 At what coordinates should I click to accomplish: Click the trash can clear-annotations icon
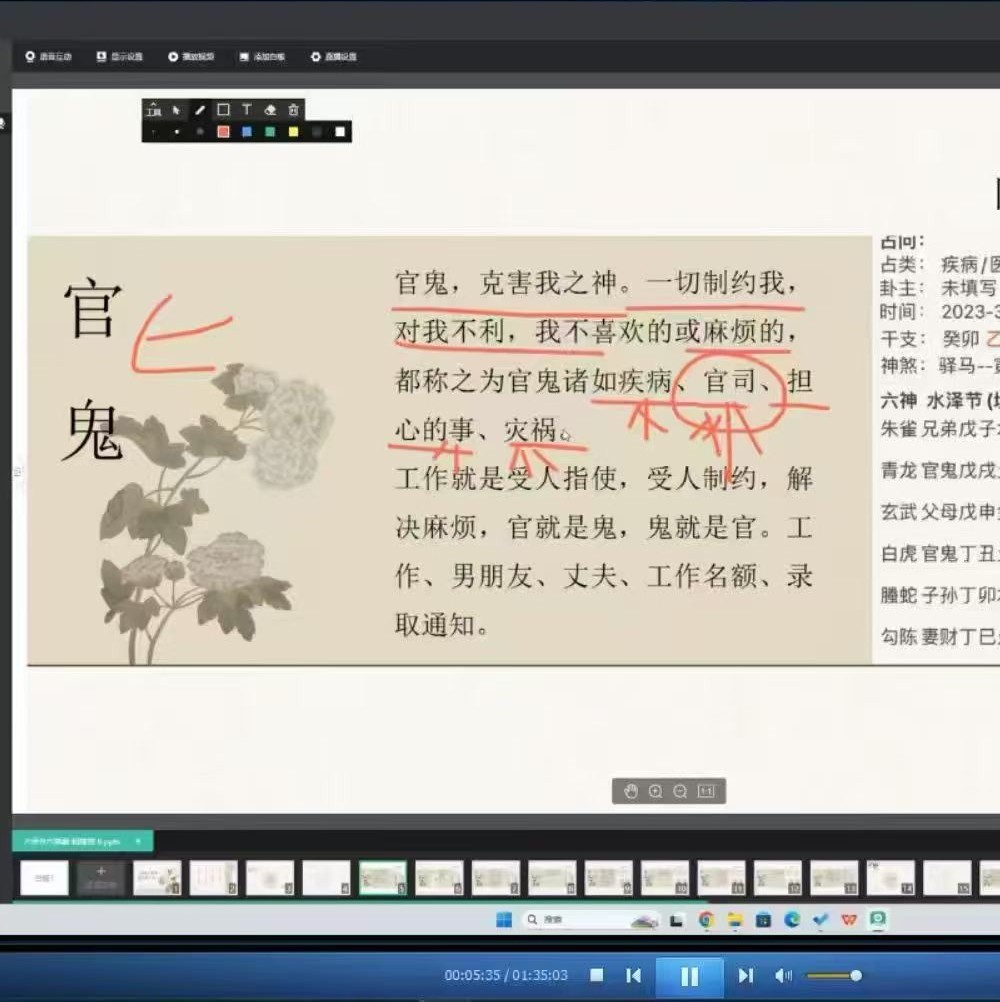click(x=293, y=110)
